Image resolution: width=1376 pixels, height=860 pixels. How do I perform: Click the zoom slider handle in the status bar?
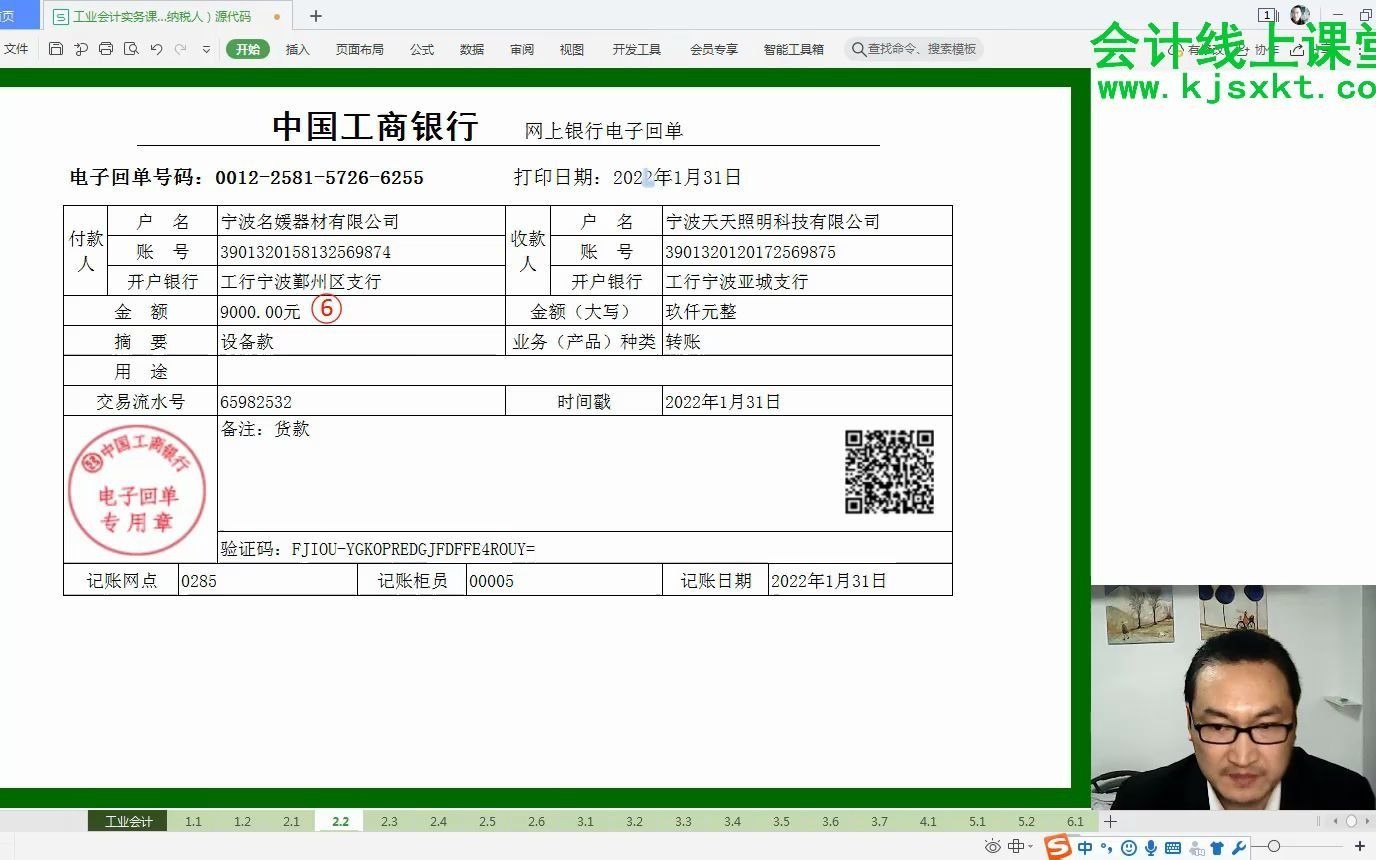click(1274, 846)
